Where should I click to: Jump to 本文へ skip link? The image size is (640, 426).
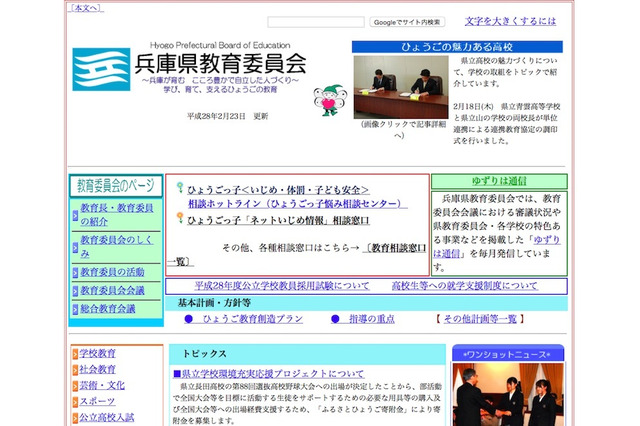(x=86, y=8)
